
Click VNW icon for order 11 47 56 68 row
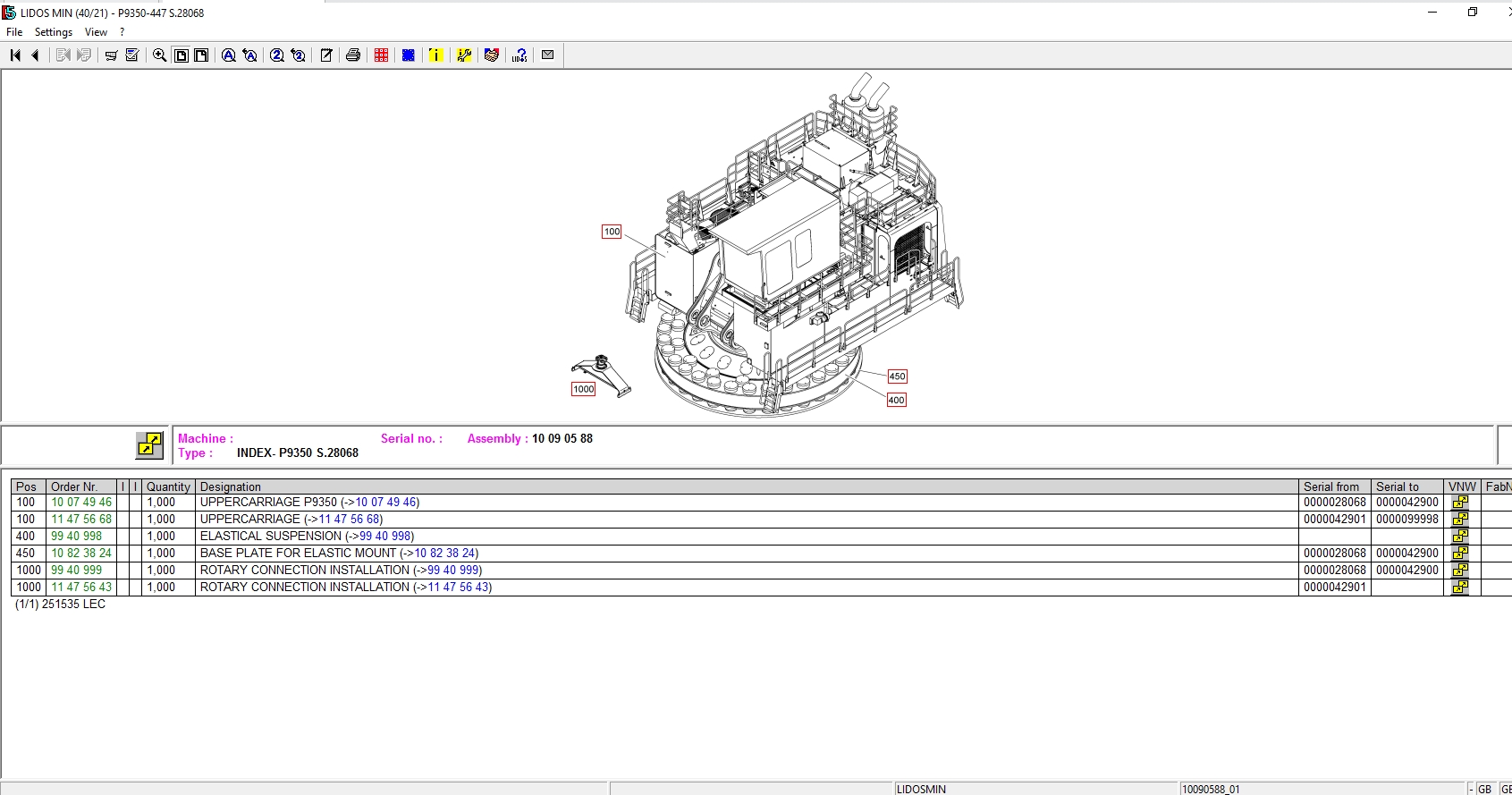[1460, 520]
